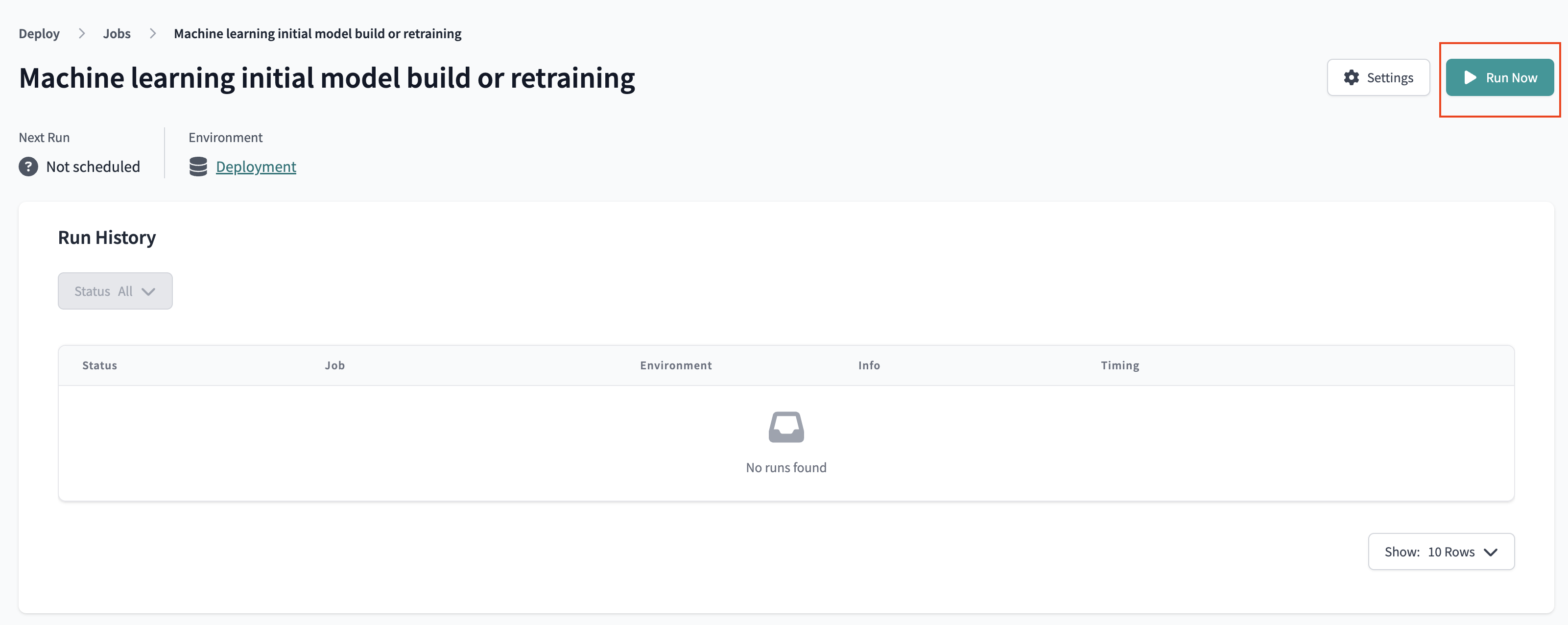Click the Run Now play icon

point(1470,77)
